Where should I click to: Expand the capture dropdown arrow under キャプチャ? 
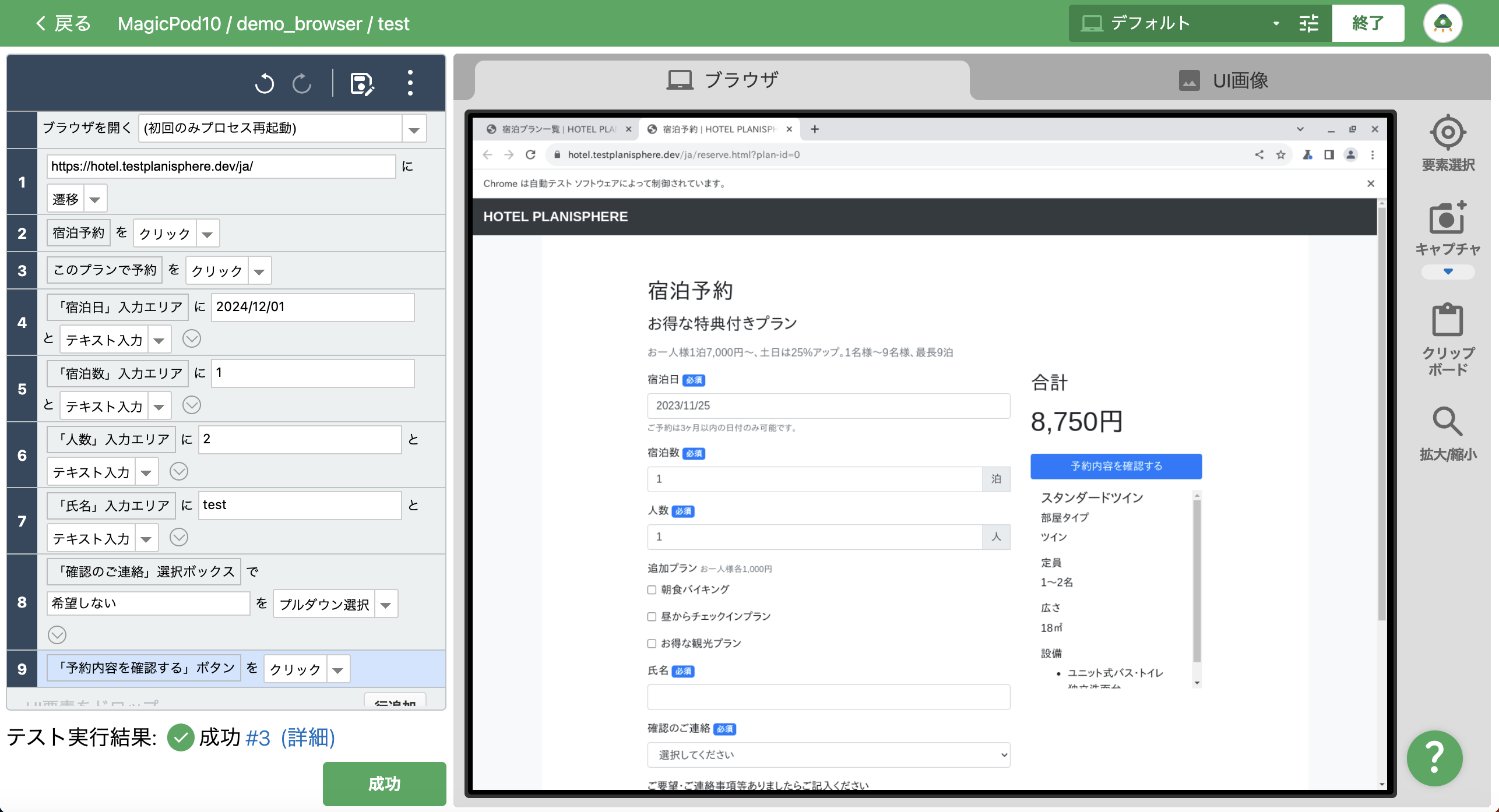click(x=1448, y=271)
